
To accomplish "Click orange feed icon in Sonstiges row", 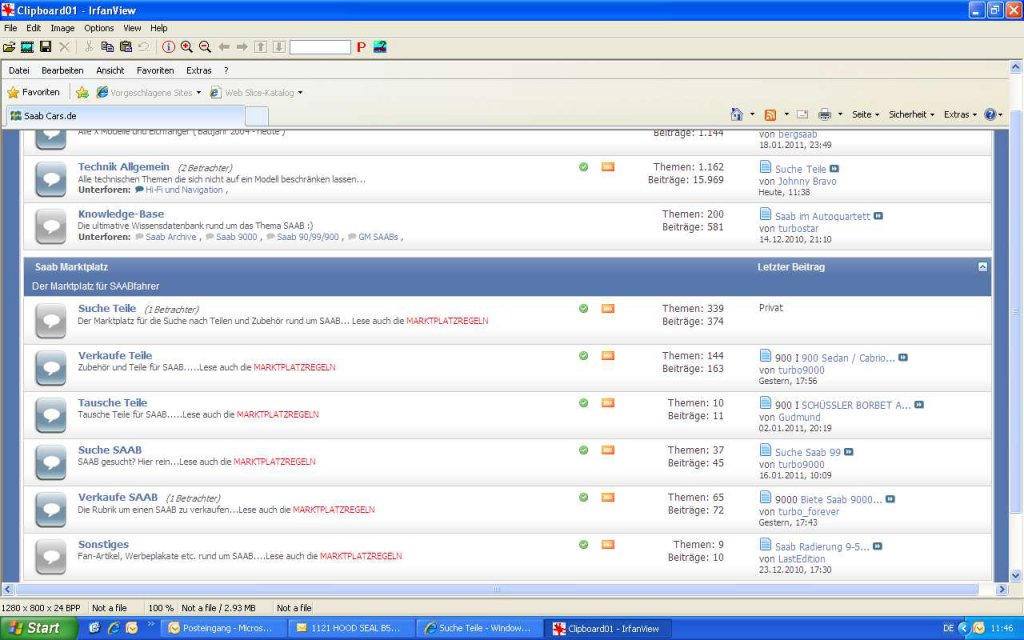I will 608,545.
